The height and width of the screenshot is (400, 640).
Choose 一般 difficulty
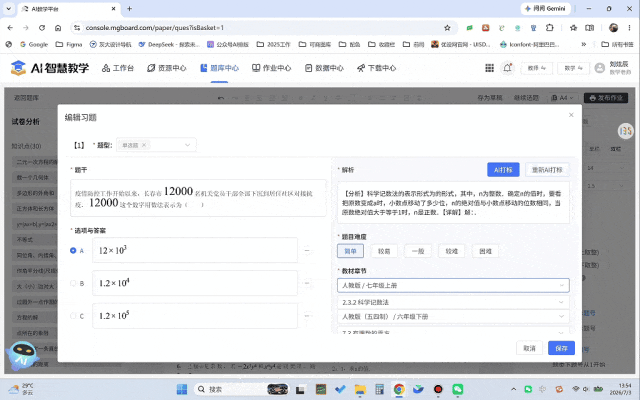click(418, 251)
